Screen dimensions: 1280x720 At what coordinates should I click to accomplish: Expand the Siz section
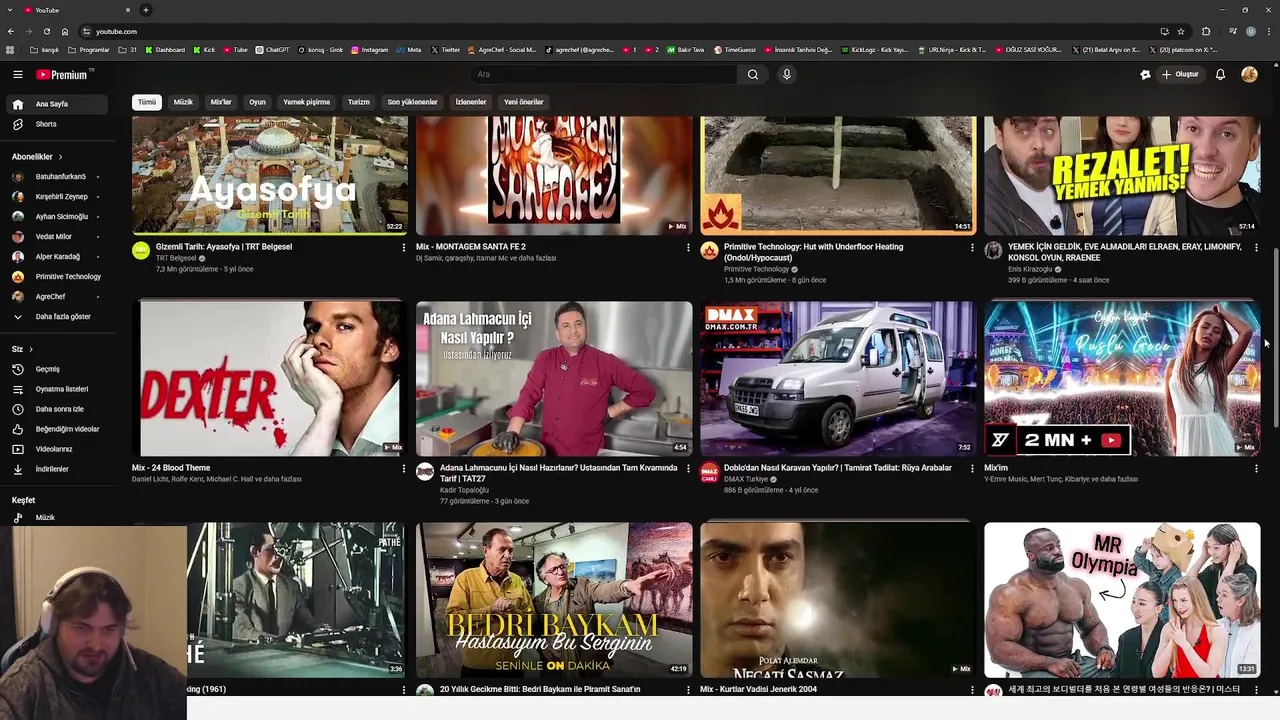coord(22,349)
